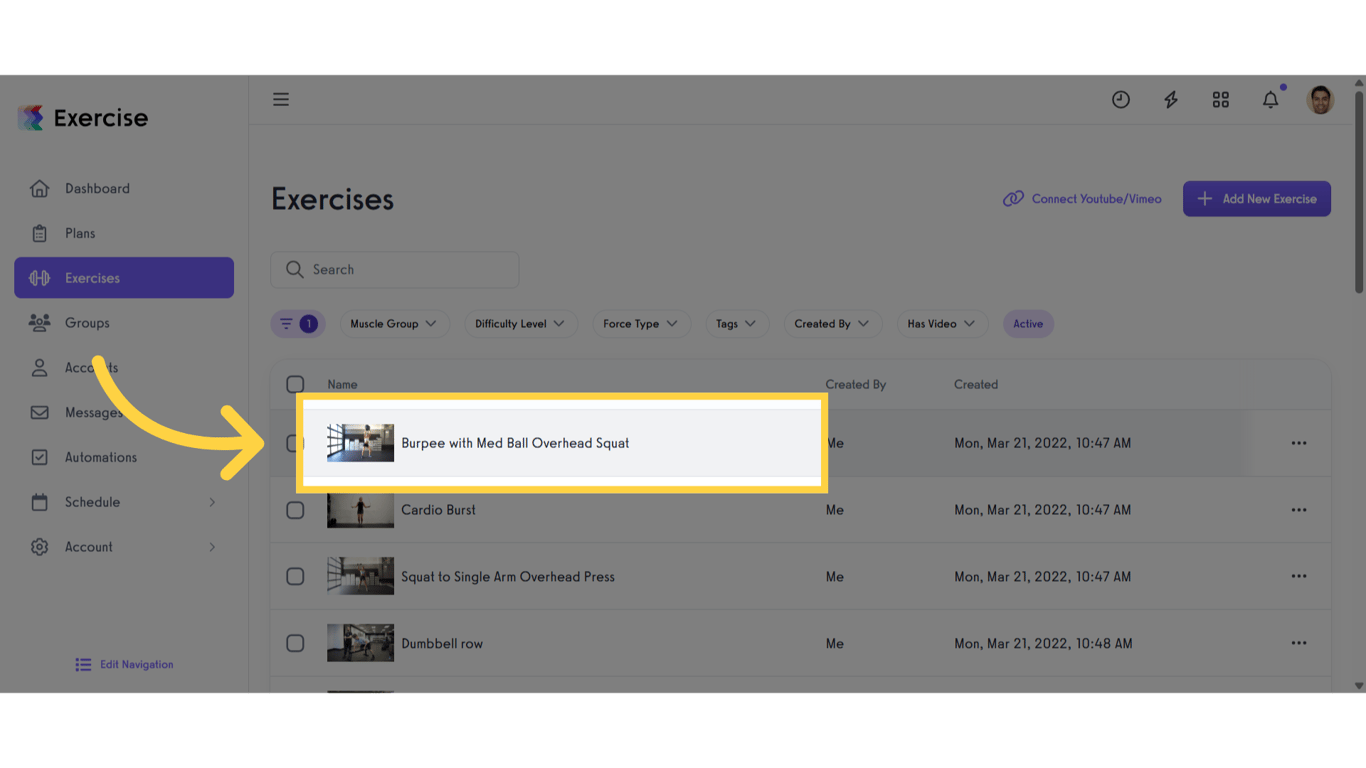Open the Difficulty Level dropdown
The image size is (1366, 768).
coord(521,323)
